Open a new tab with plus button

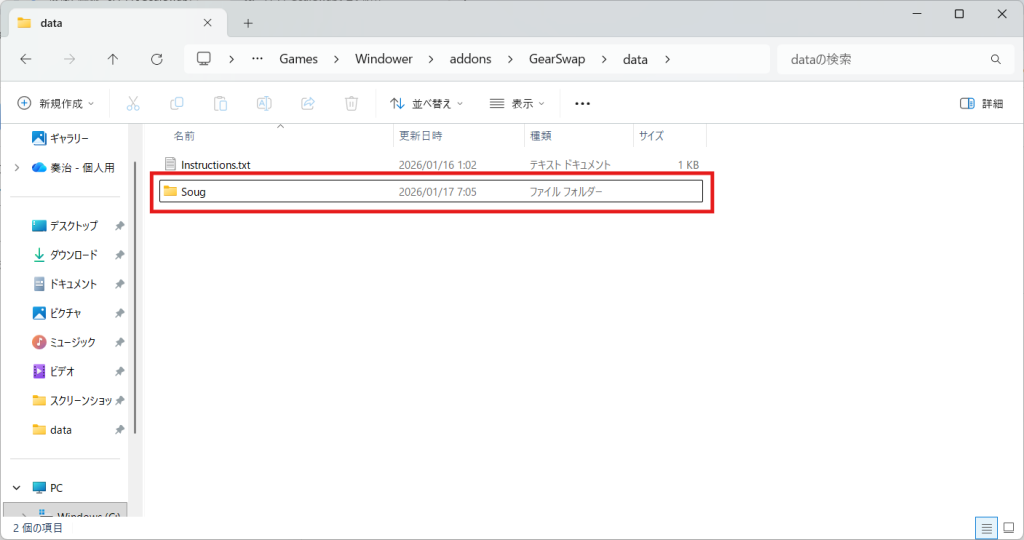(248, 23)
